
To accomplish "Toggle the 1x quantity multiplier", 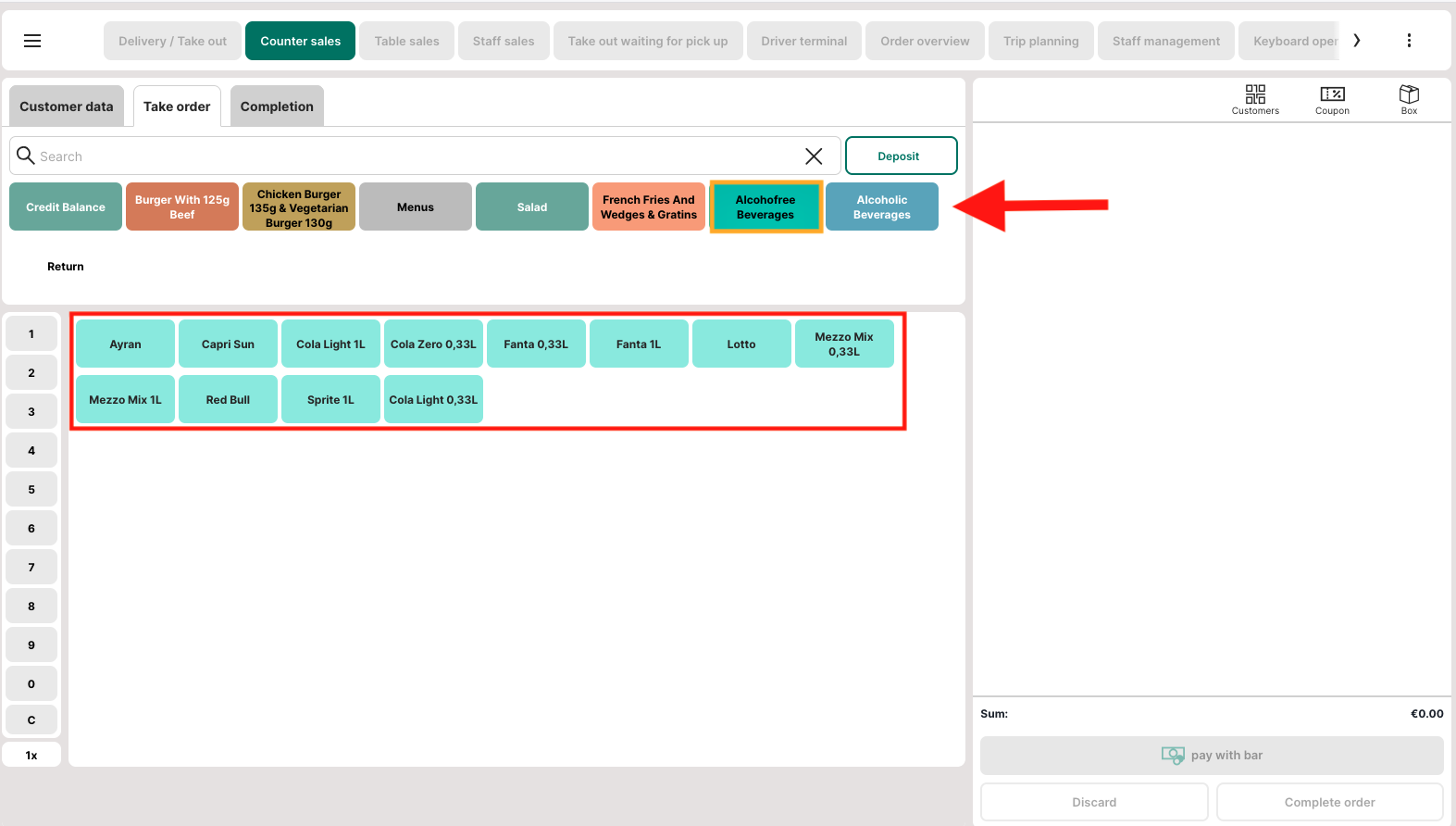I will tap(31, 756).
